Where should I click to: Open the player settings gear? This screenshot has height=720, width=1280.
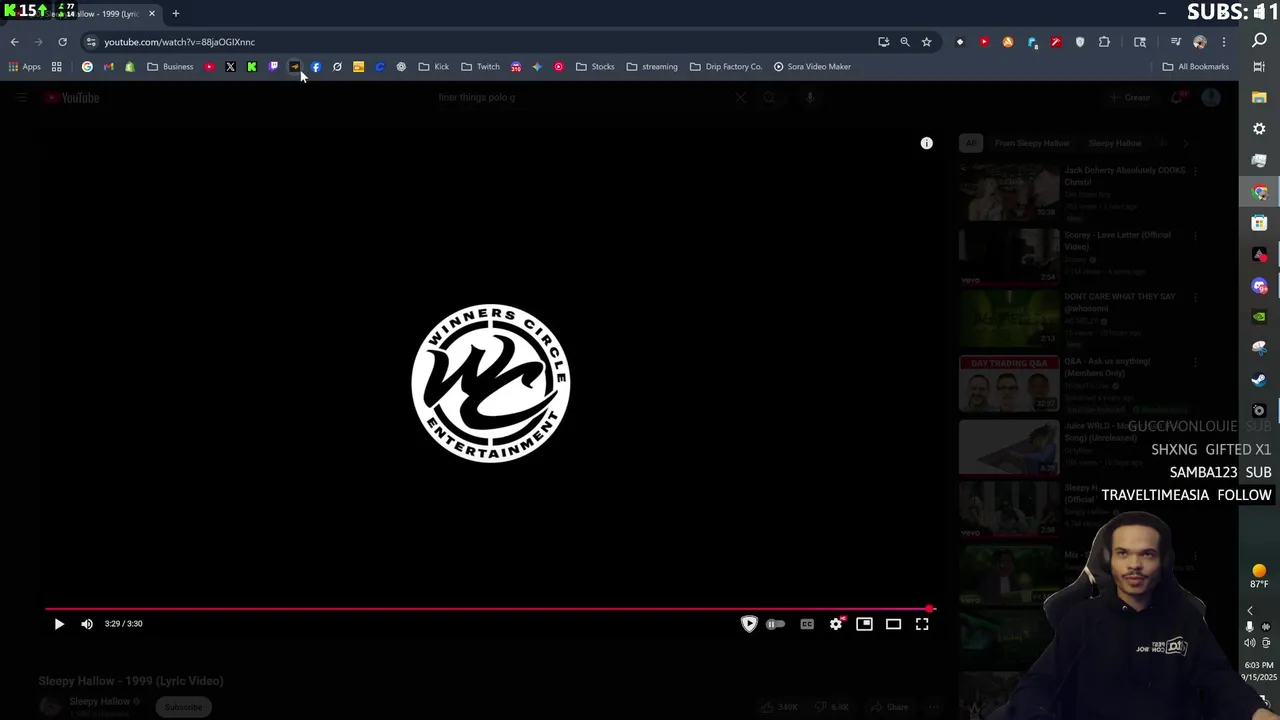(836, 624)
